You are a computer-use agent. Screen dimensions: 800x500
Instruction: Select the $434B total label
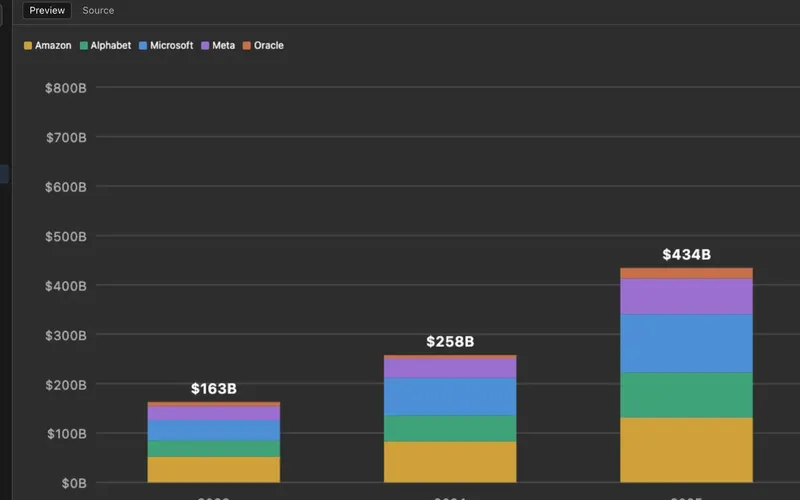point(686,255)
